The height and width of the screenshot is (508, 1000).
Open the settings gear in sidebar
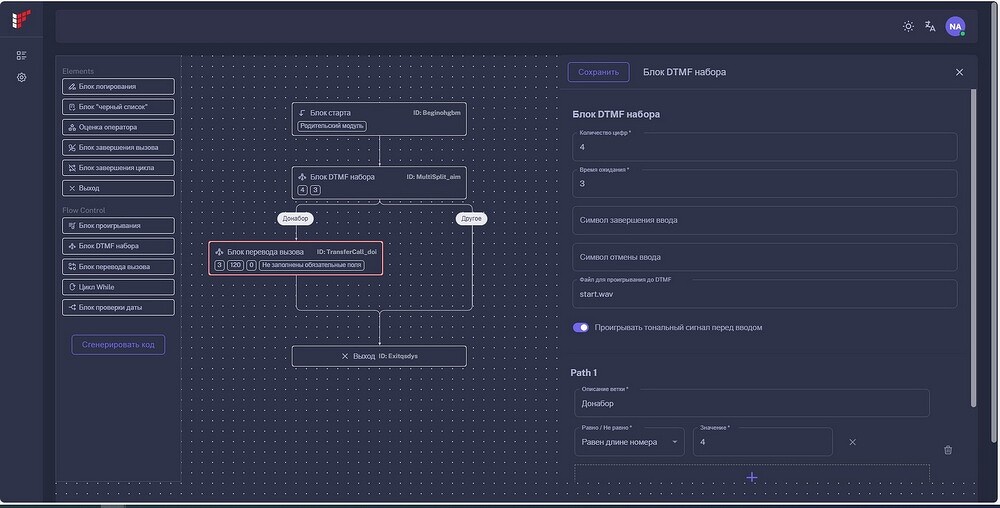click(x=22, y=78)
